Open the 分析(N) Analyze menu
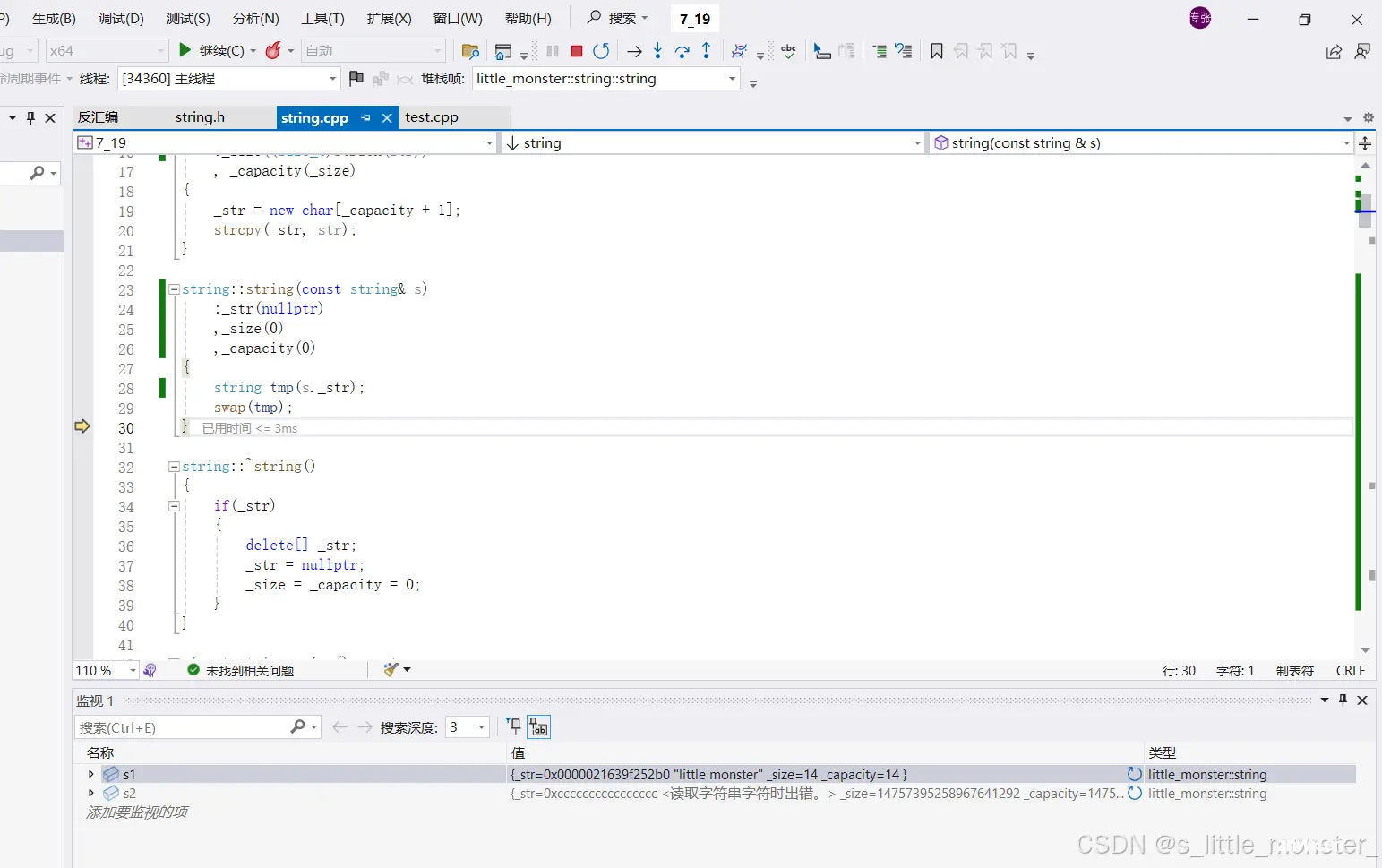The image size is (1382, 868). 255,19
